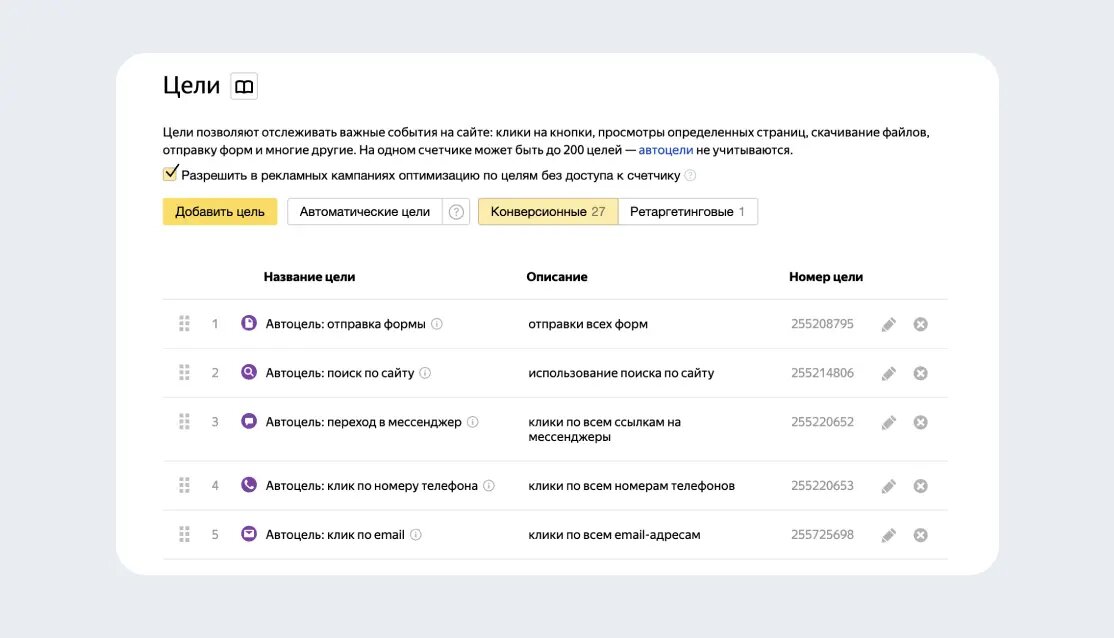Click the purple phone icon in row 4
The height and width of the screenshot is (638, 1114).
click(x=249, y=485)
